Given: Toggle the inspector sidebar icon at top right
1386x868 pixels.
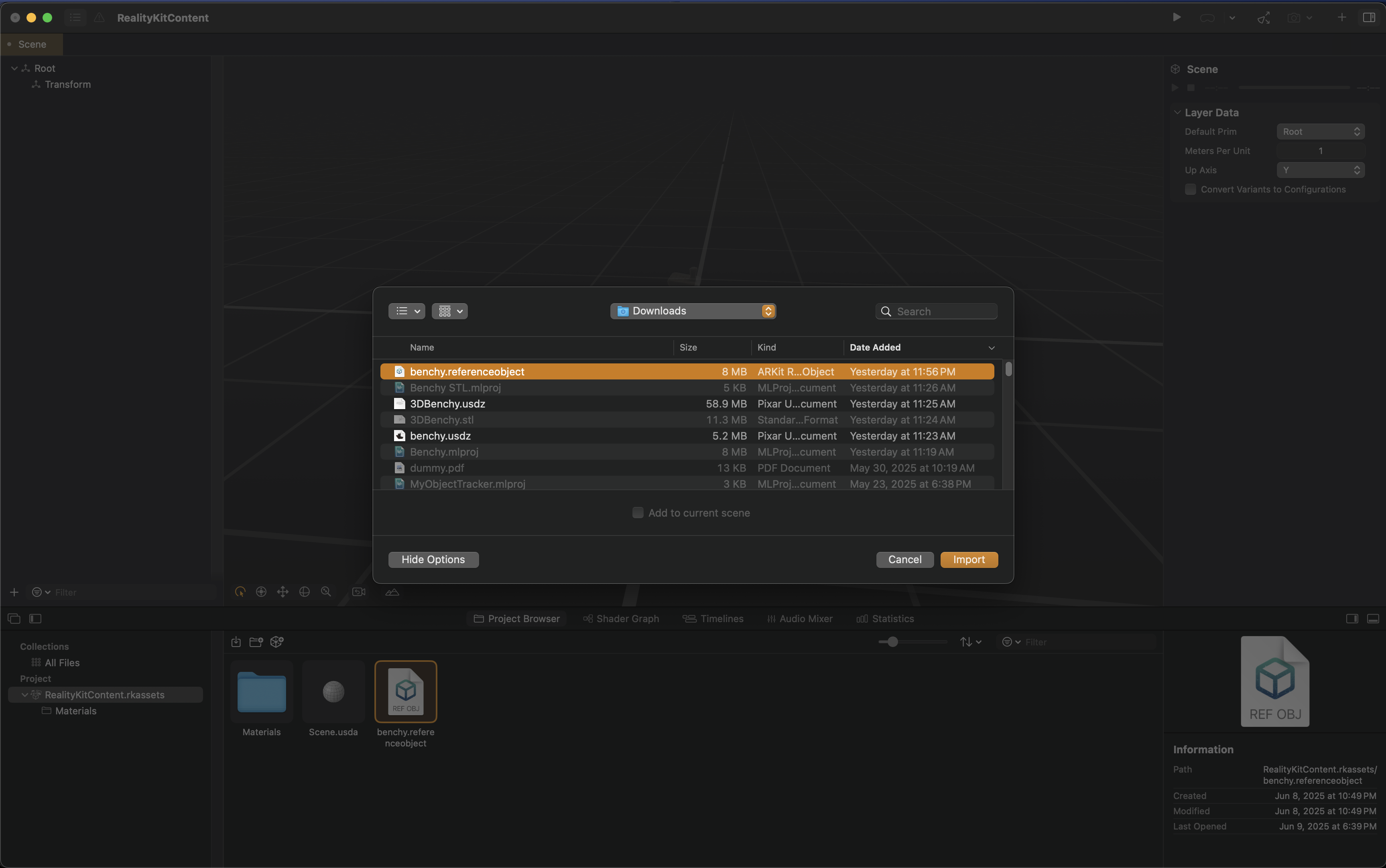Looking at the screenshot, I should coord(1369,17).
